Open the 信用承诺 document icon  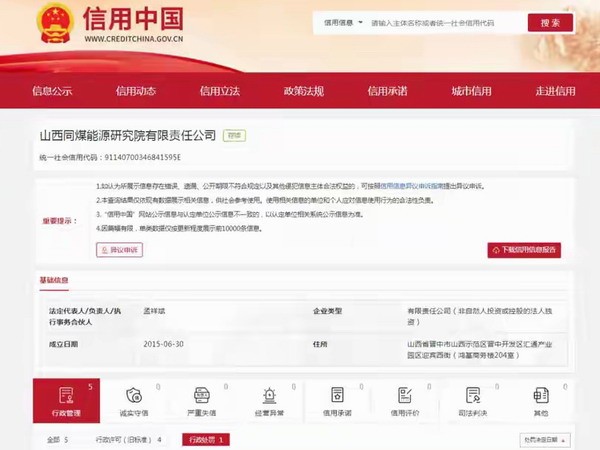click(337, 395)
